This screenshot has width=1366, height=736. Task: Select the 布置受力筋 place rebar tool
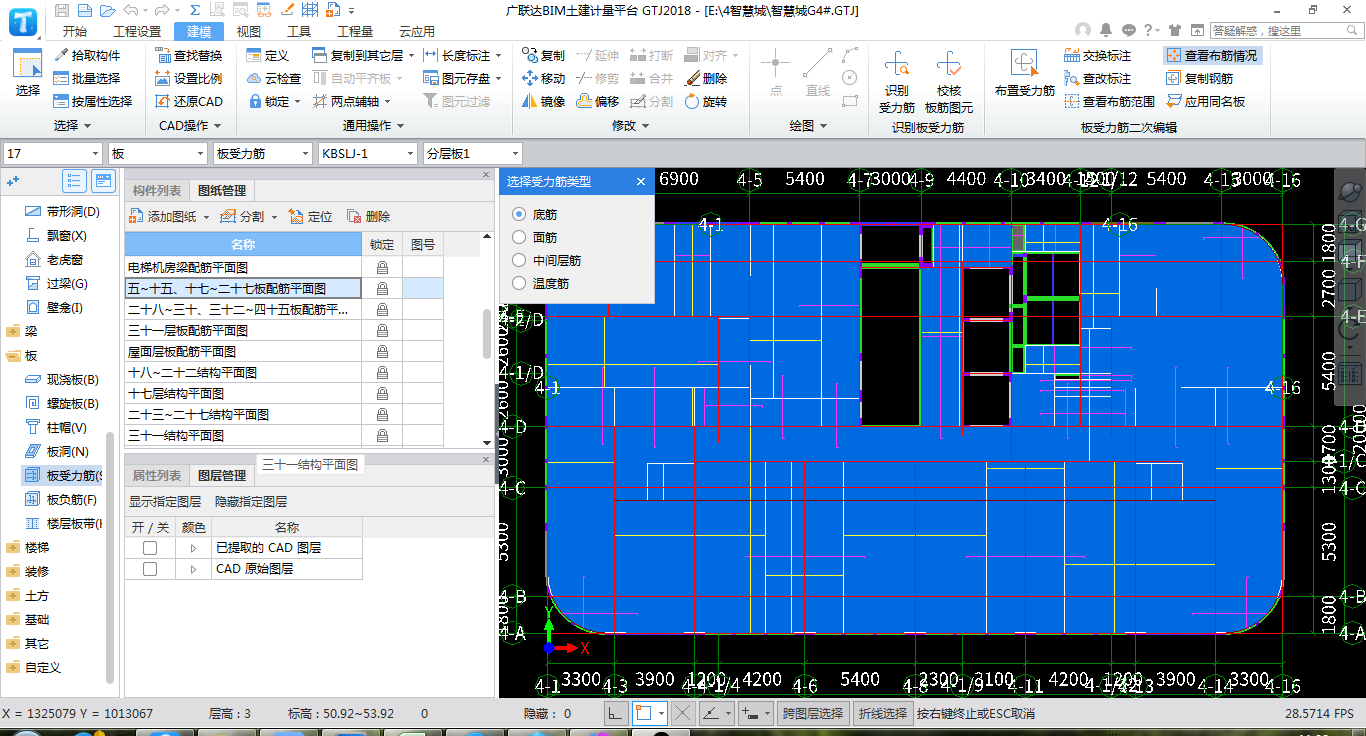click(1024, 75)
